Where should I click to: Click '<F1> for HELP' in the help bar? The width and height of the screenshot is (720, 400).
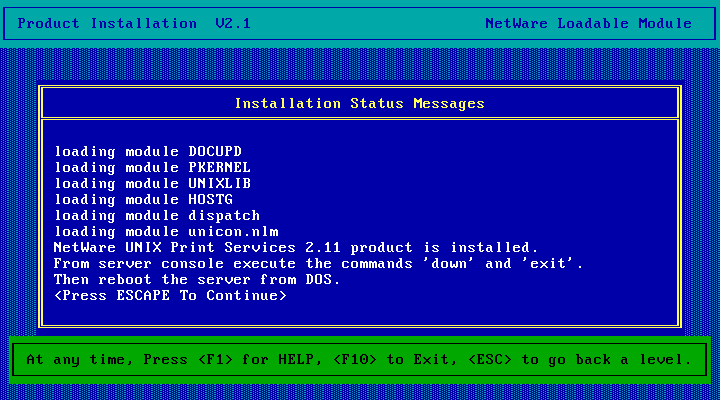point(260,360)
